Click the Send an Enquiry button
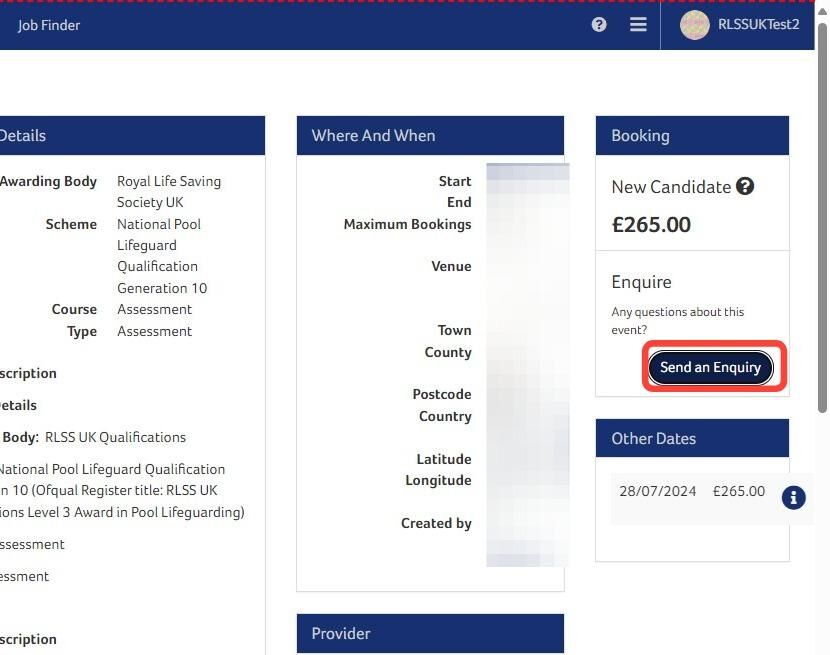Image resolution: width=830 pixels, height=655 pixels. click(710, 367)
